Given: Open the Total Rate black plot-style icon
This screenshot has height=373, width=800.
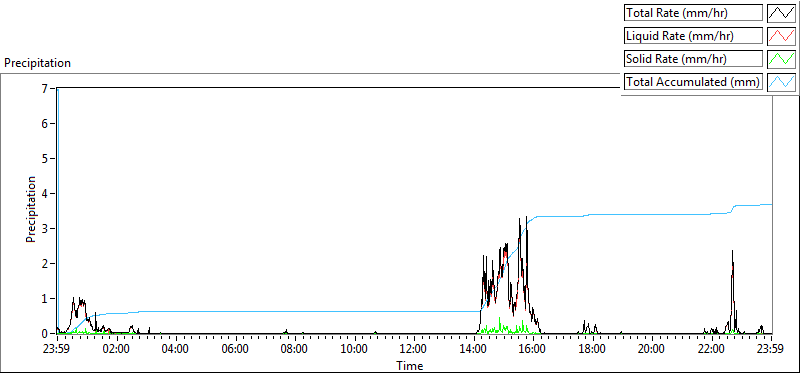Looking at the screenshot, I should (x=781, y=13).
